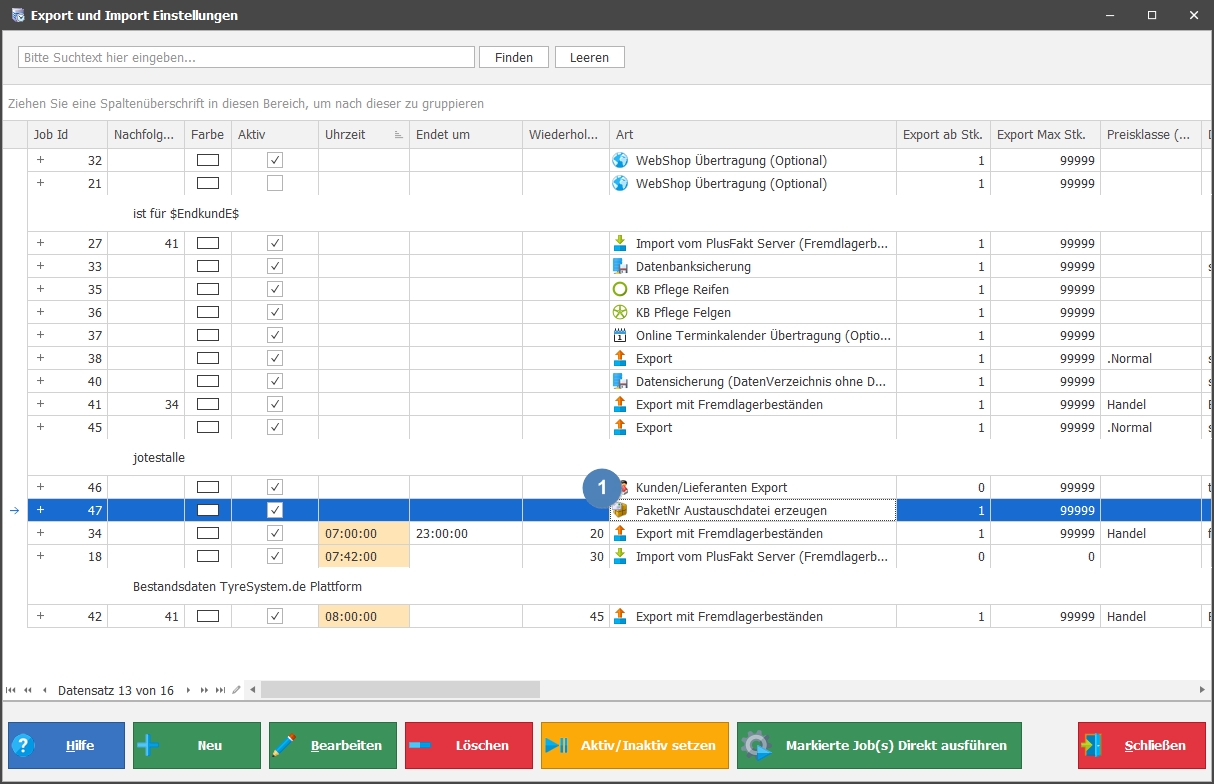Click the 07:42:00 Uhrzeit cell
Viewport: 1214px width, 784px height.
click(364, 556)
